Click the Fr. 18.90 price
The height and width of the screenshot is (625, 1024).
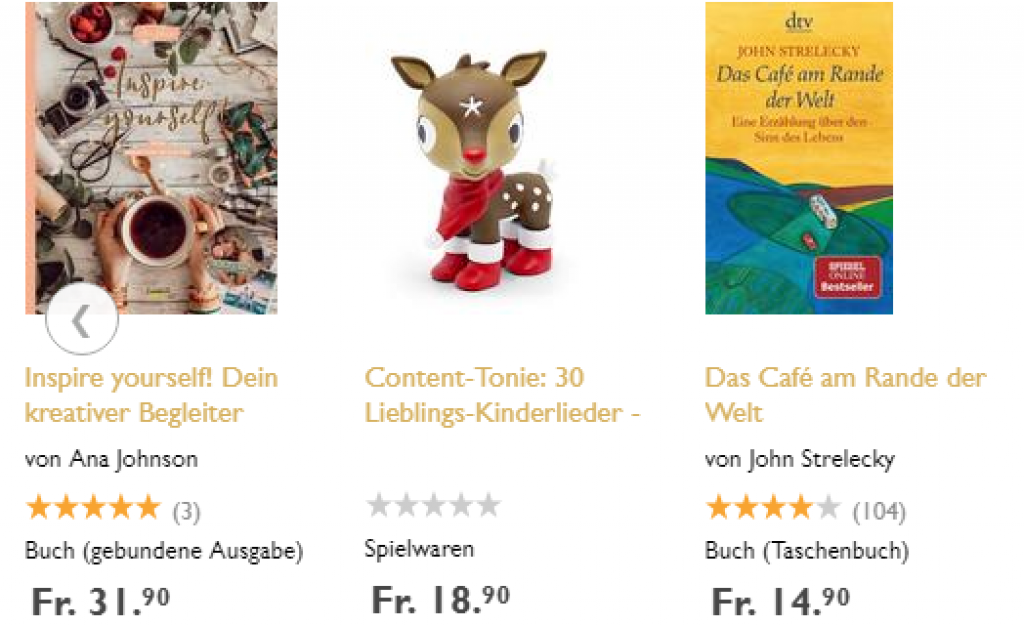[x=441, y=600]
